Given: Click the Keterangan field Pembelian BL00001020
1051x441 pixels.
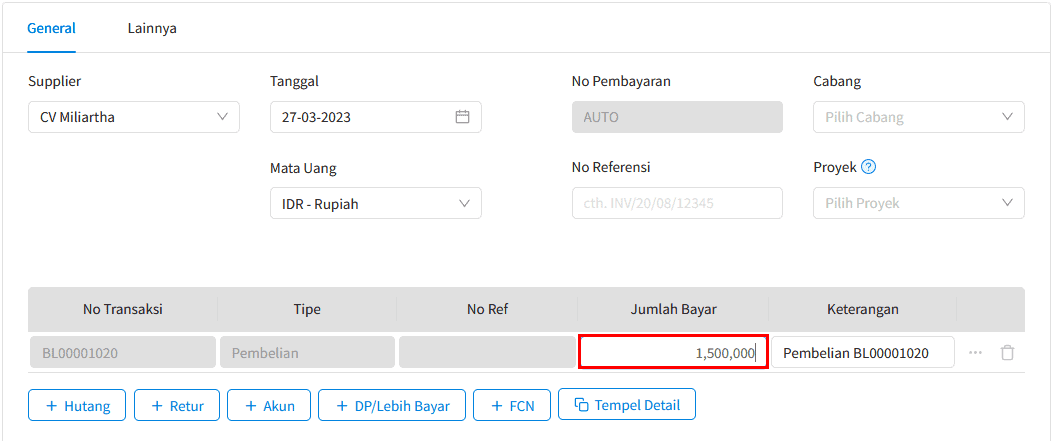Looking at the screenshot, I should 863,353.
